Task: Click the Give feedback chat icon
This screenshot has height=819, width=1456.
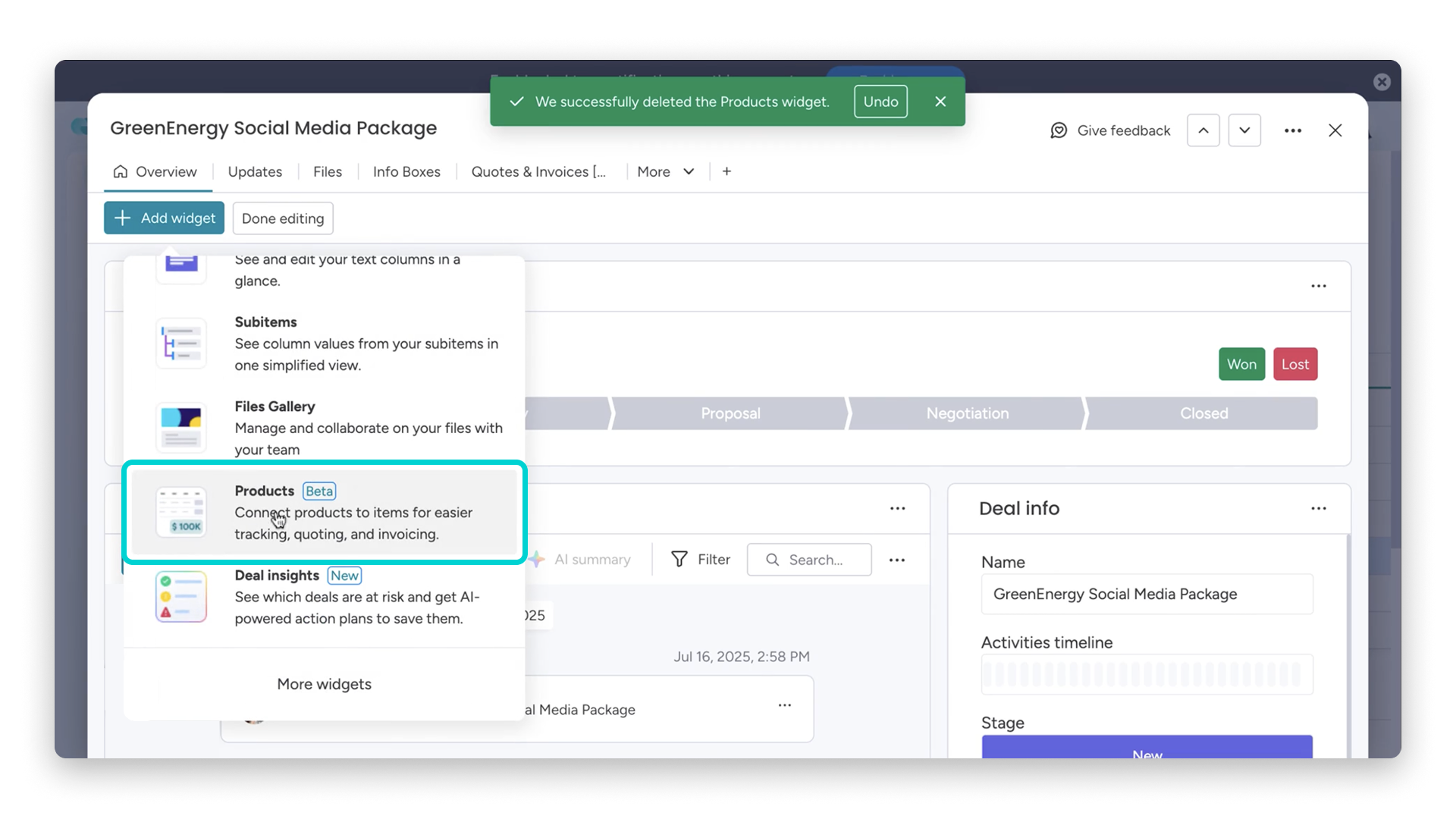Action: click(x=1059, y=130)
